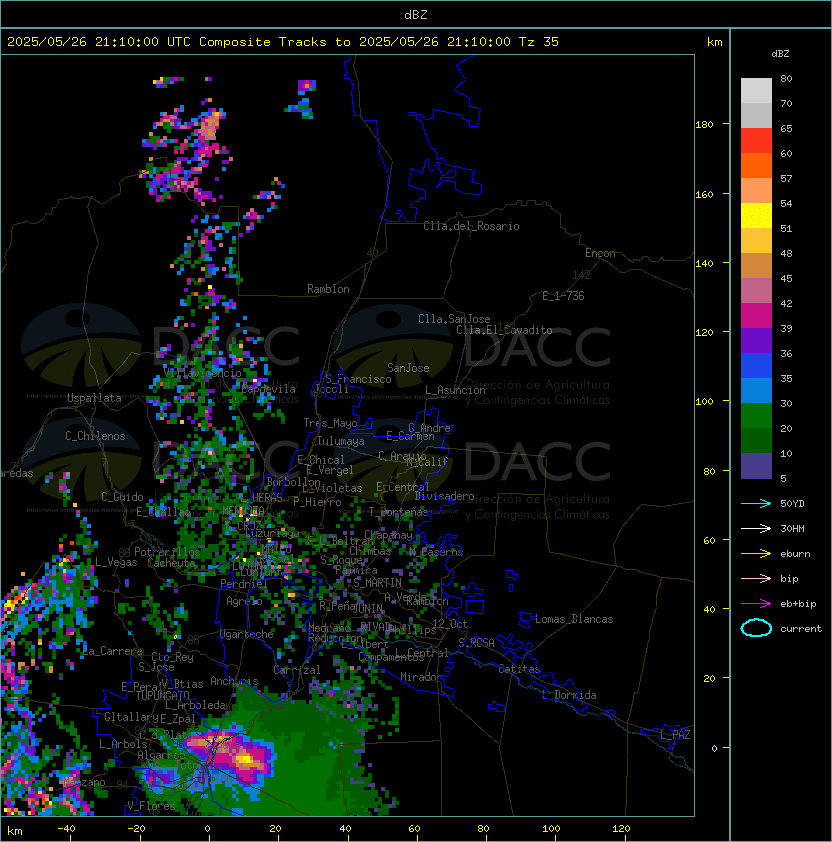Click the Anchoris place label
This screenshot has width=832, height=842.
234,681
